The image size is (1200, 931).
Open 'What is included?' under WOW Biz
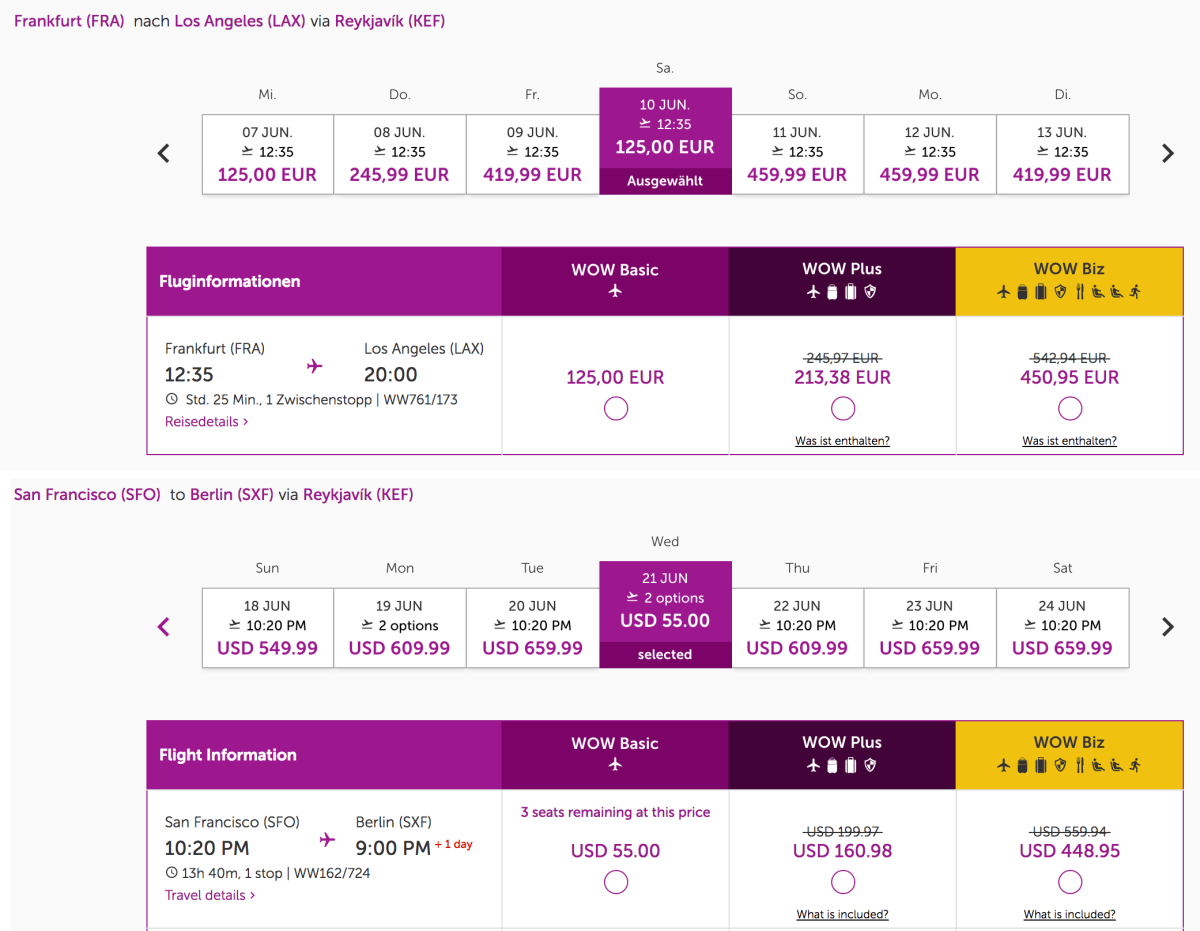coord(1069,914)
